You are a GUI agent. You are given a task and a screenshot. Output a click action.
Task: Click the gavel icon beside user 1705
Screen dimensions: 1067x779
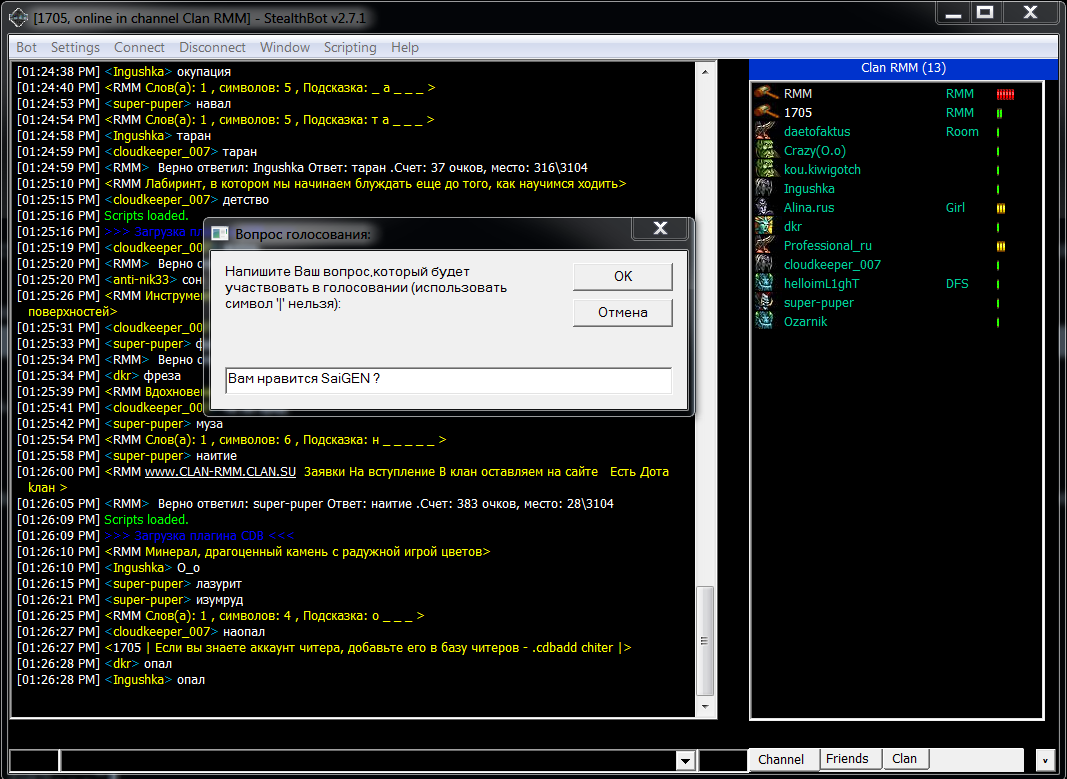click(x=765, y=113)
